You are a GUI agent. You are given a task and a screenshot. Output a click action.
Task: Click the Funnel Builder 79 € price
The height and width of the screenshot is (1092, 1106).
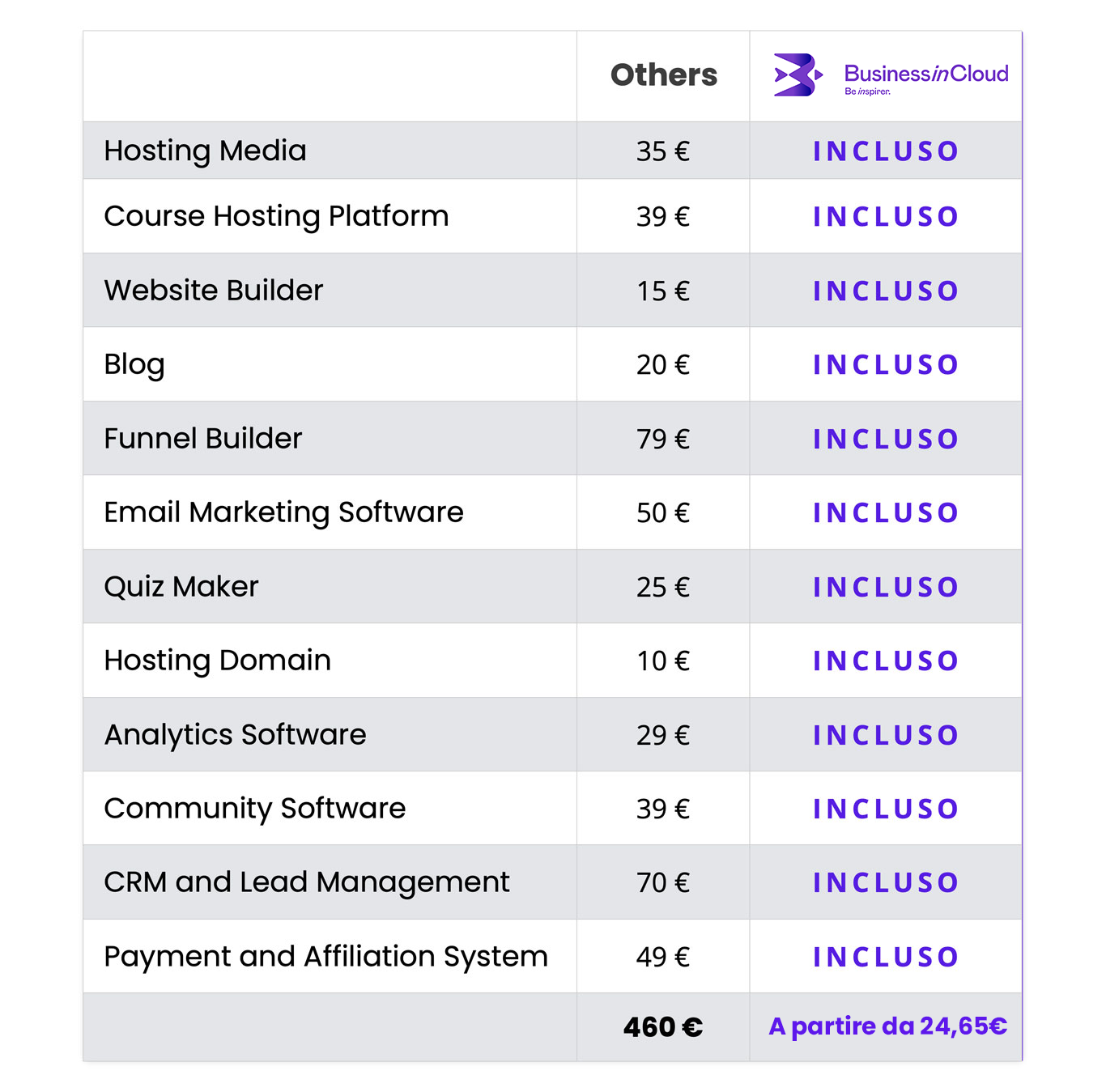pyautogui.click(x=663, y=439)
